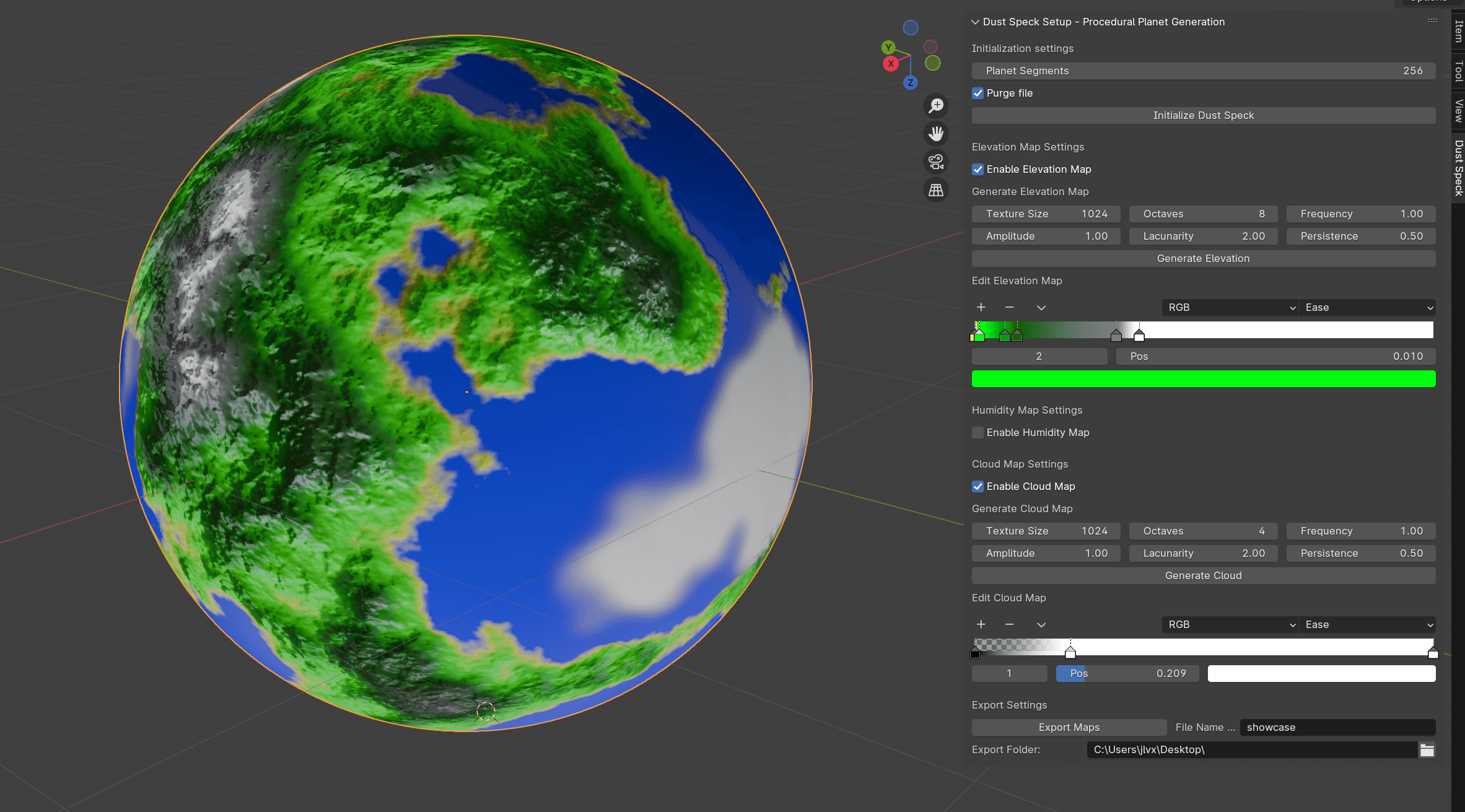Click the pan view hand icon
The height and width of the screenshot is (812, 1465).
[936, 134]
